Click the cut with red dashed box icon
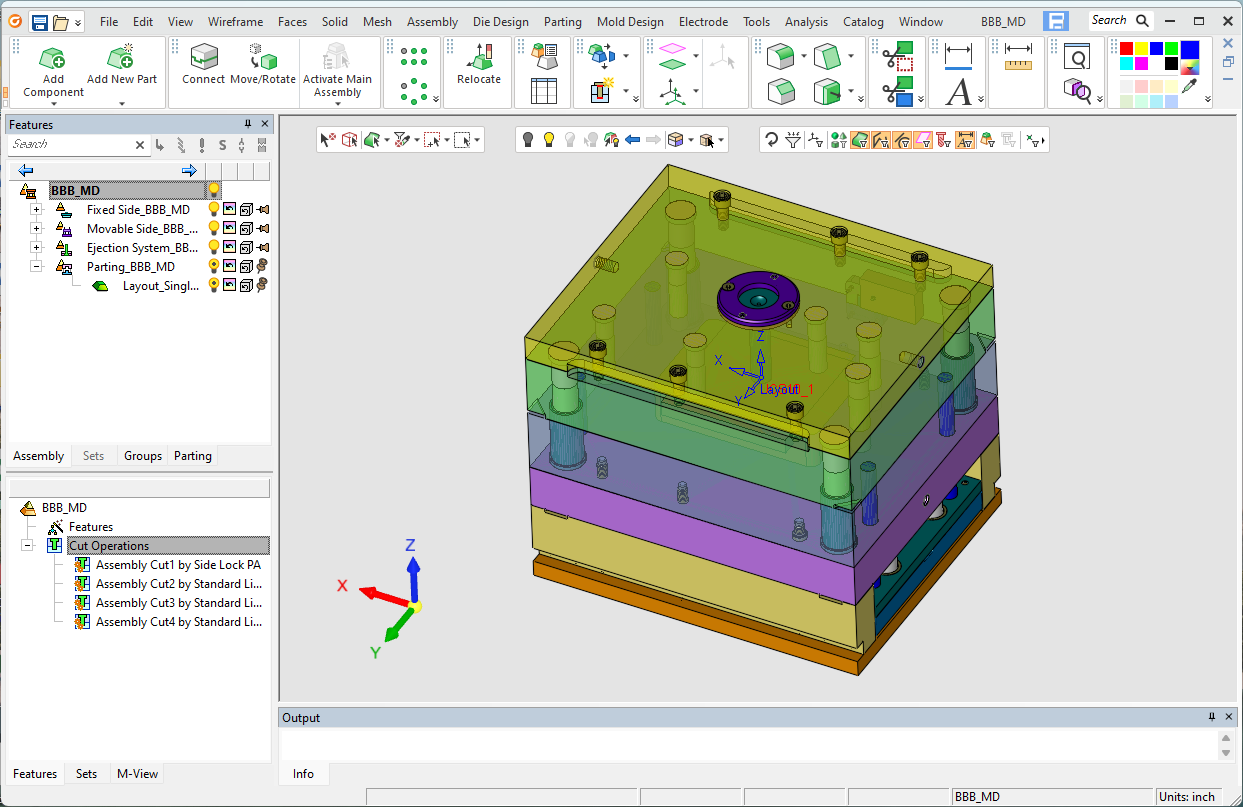The image size is (1243, 807). (x=897, y=57)
